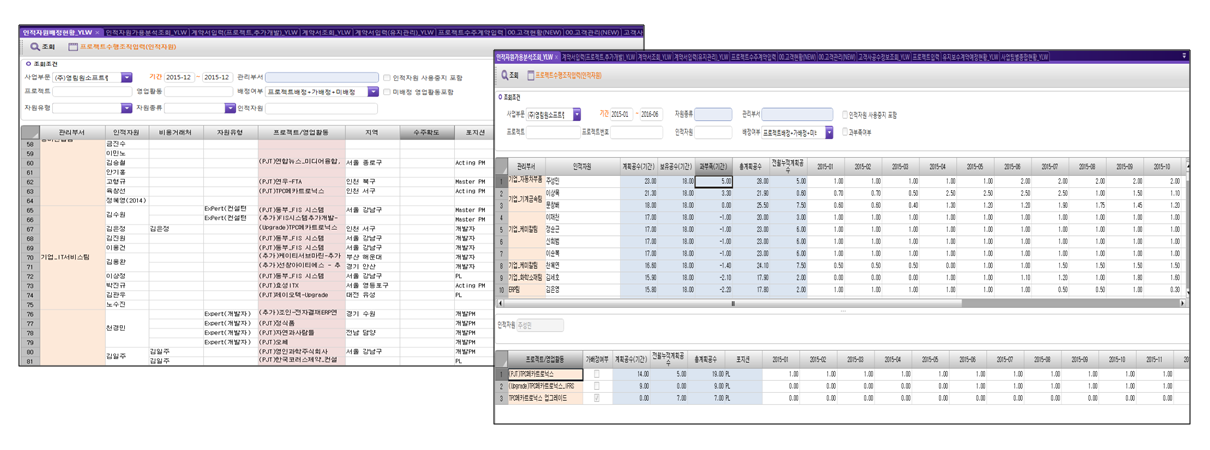Select 00.고객현황(NEW) tab in right window

(x=796, y=58)
